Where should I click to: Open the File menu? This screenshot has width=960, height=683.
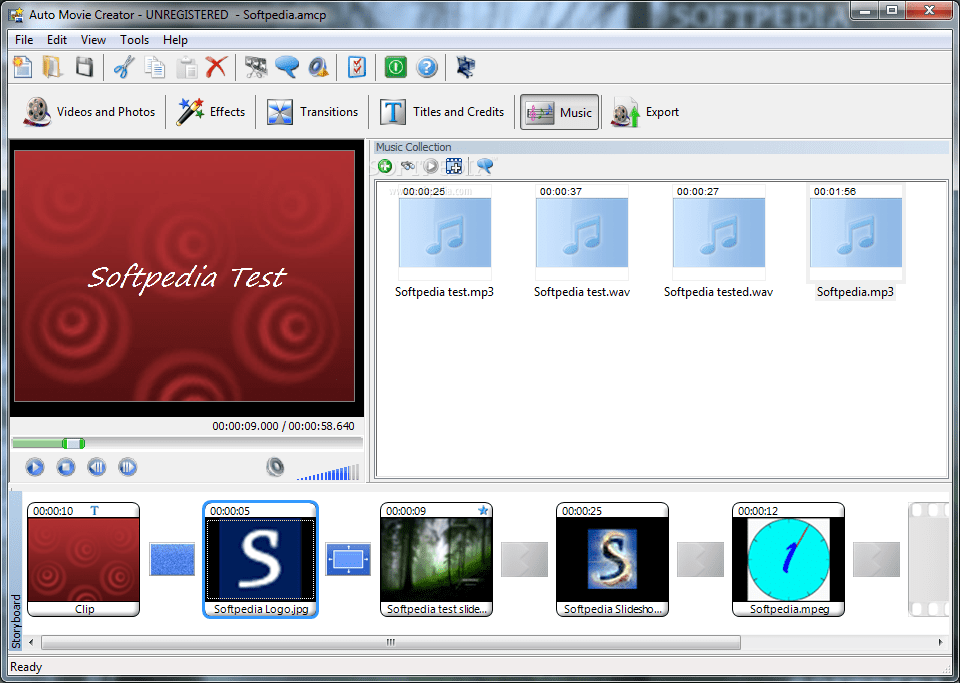click(x=23, y=40)
